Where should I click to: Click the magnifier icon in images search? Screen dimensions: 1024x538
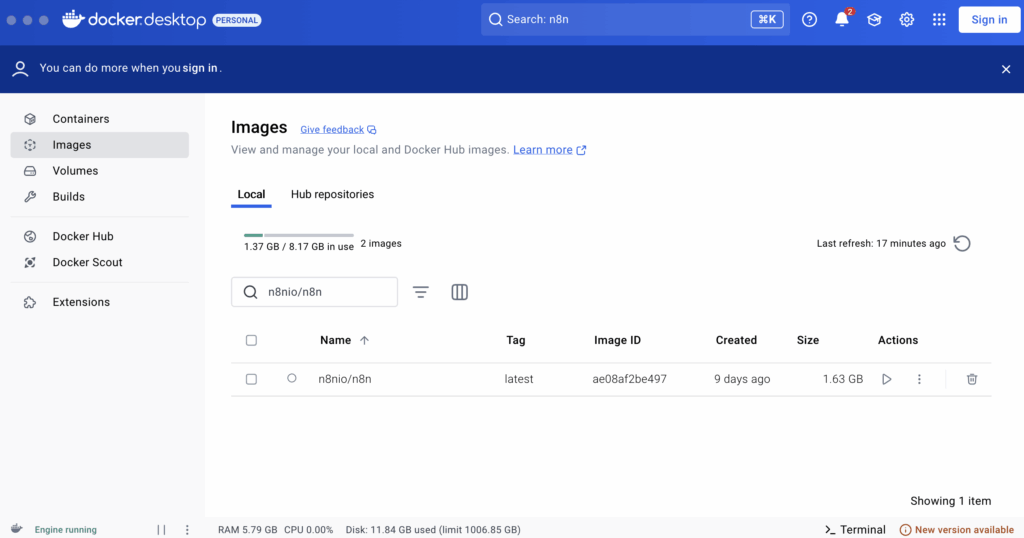[250, 292]
